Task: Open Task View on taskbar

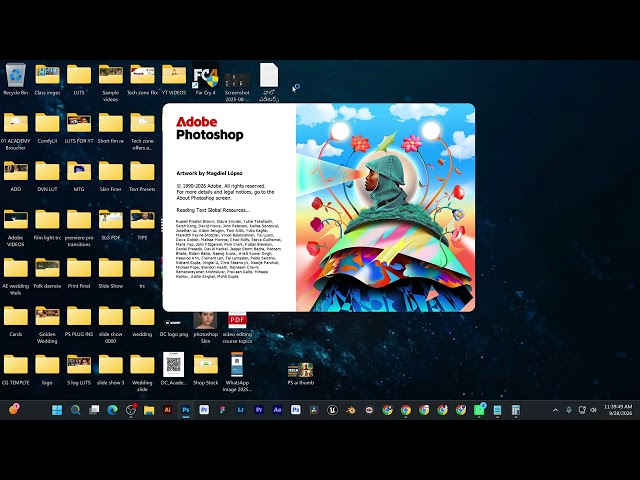Action: [94, 410]
